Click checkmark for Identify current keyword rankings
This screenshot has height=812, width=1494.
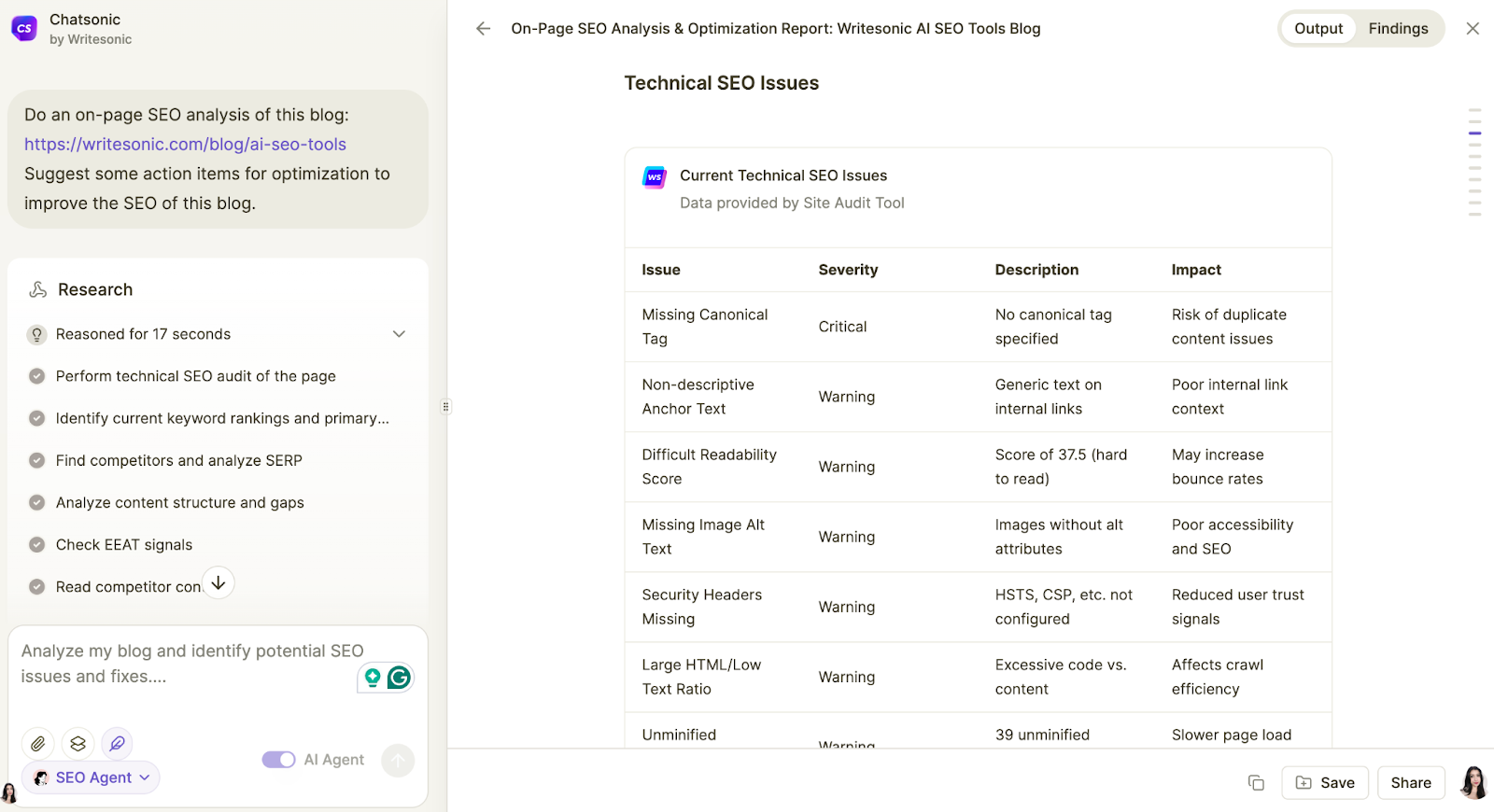(x=36, y=418)
